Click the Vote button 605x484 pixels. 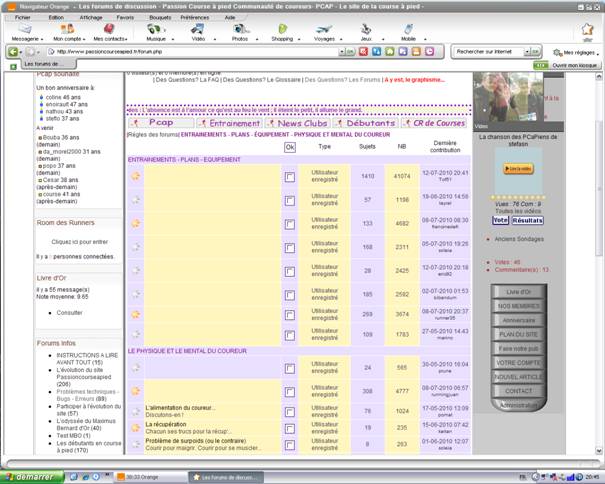pyautogui.click(x=500, y=220)
